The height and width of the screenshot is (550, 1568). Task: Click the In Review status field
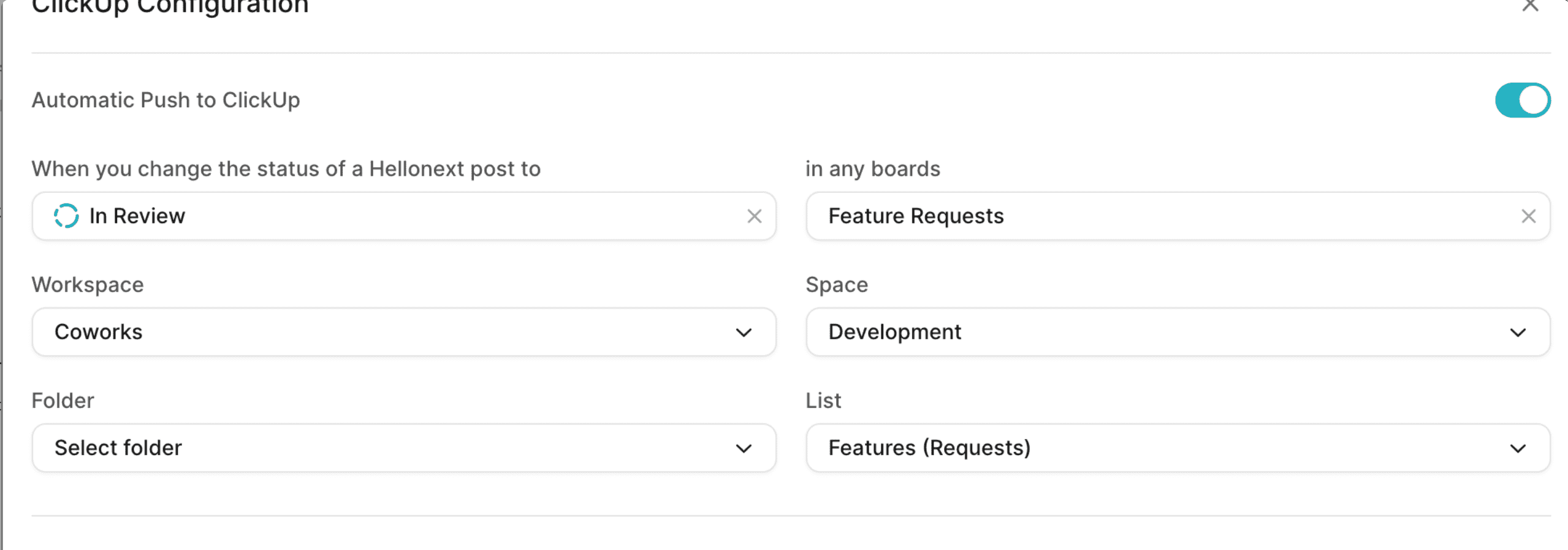(404, 216)
